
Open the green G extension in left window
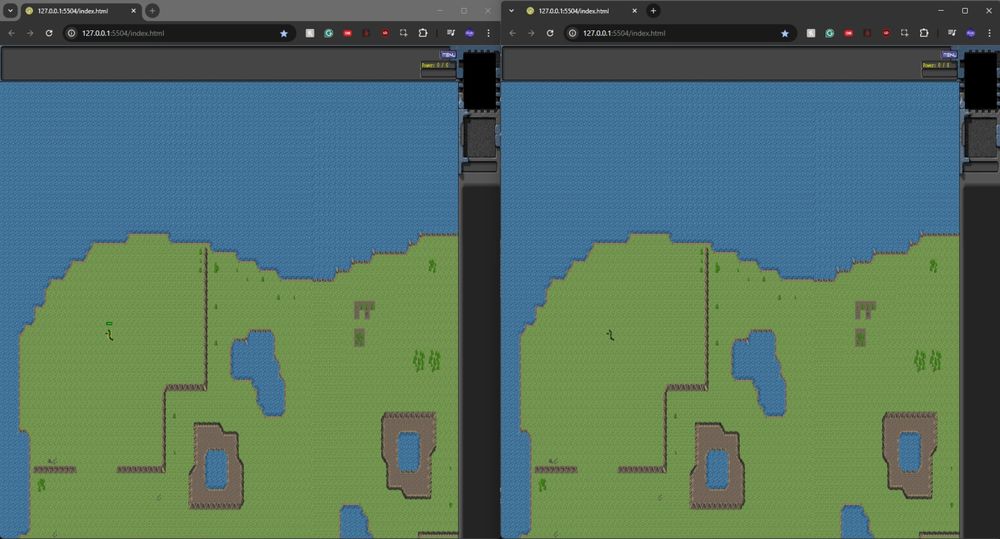point(328,33)
